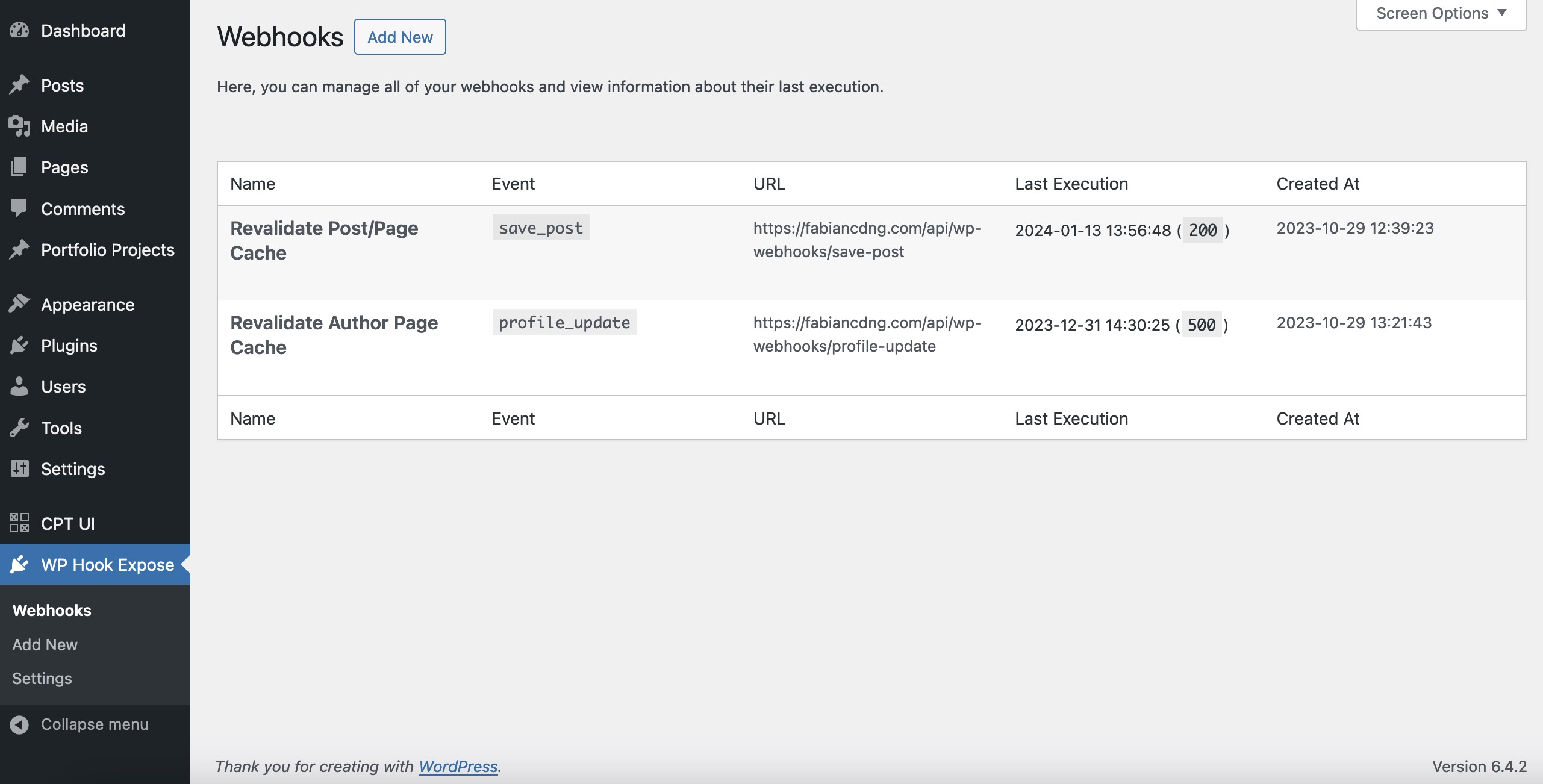Expand the WP Hook Expose submenu
The image size is (1543, 784).
coord(107,563)
